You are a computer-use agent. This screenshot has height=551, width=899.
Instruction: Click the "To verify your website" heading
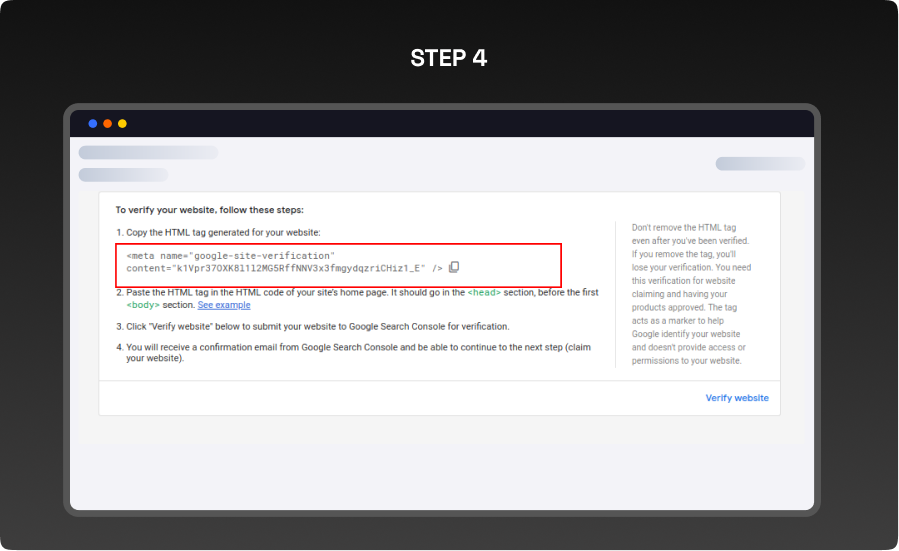(209, 210)
